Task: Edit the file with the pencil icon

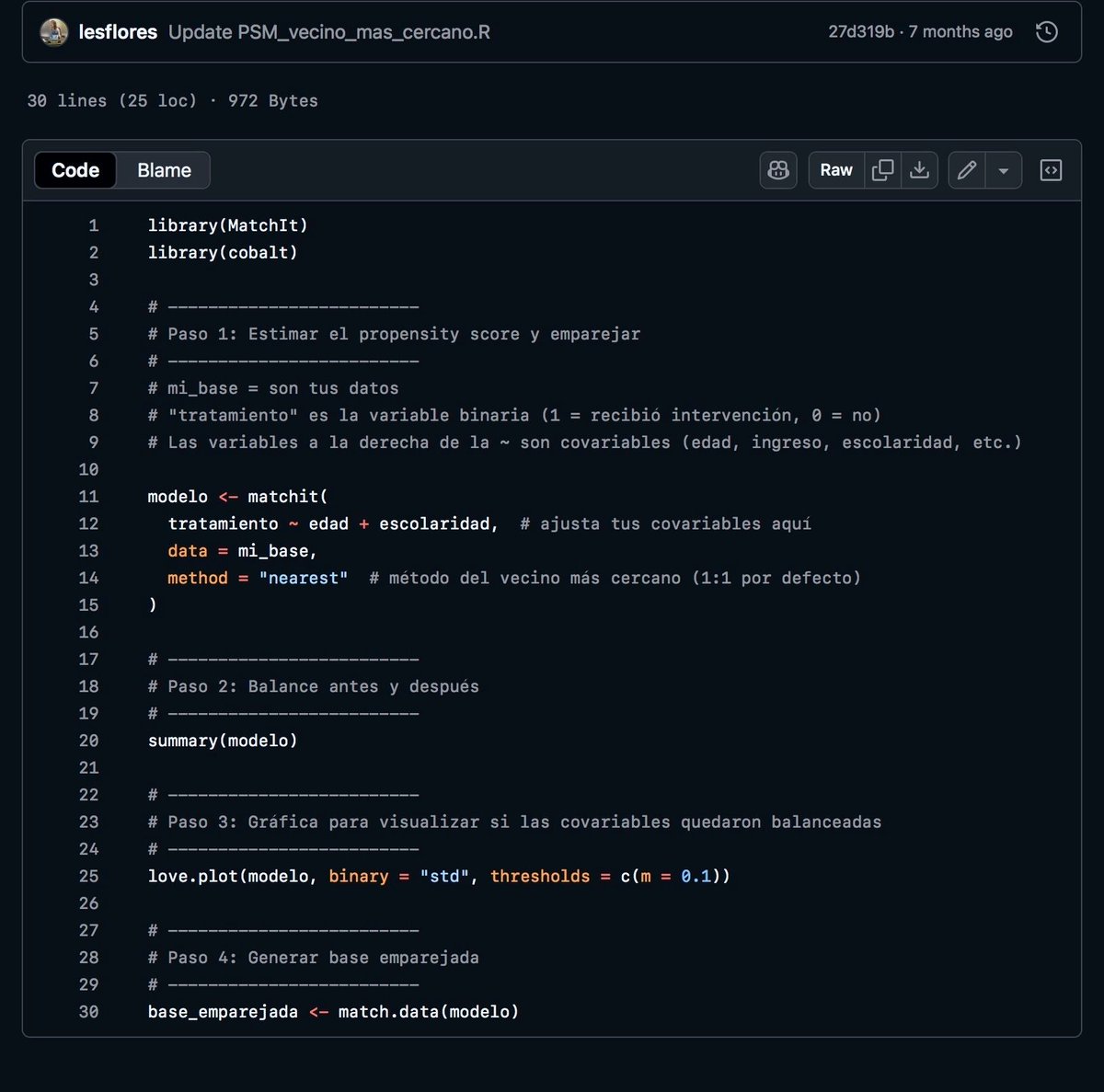Action: click(x=966, y=170)
